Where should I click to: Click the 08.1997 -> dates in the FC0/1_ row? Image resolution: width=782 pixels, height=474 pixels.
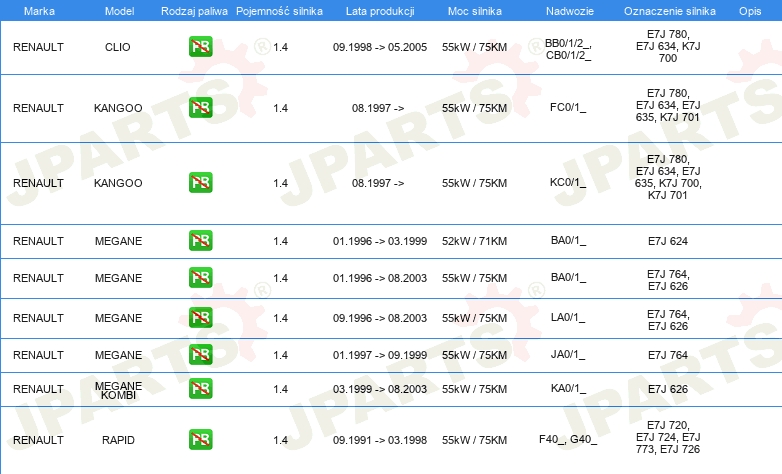click(378, 108)
